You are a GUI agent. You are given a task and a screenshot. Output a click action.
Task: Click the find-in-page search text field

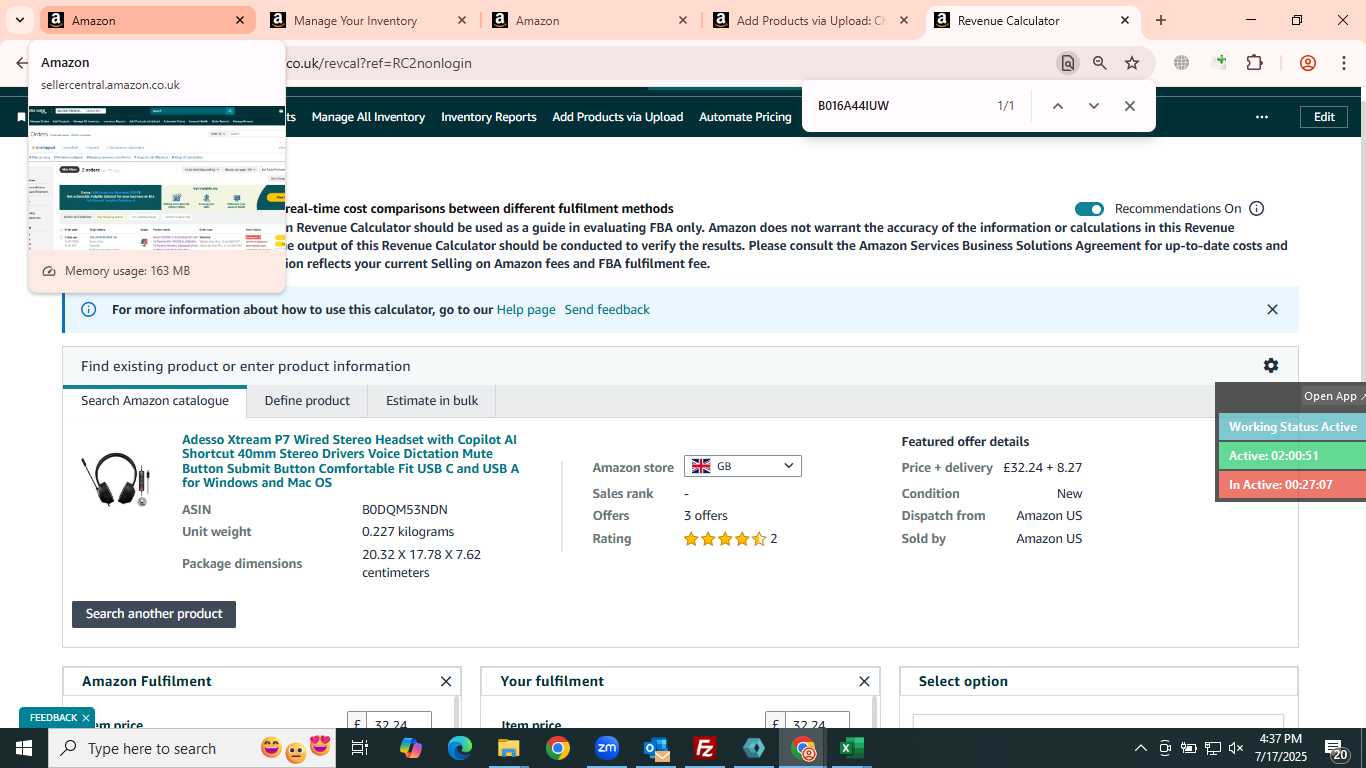click(898, 106)
